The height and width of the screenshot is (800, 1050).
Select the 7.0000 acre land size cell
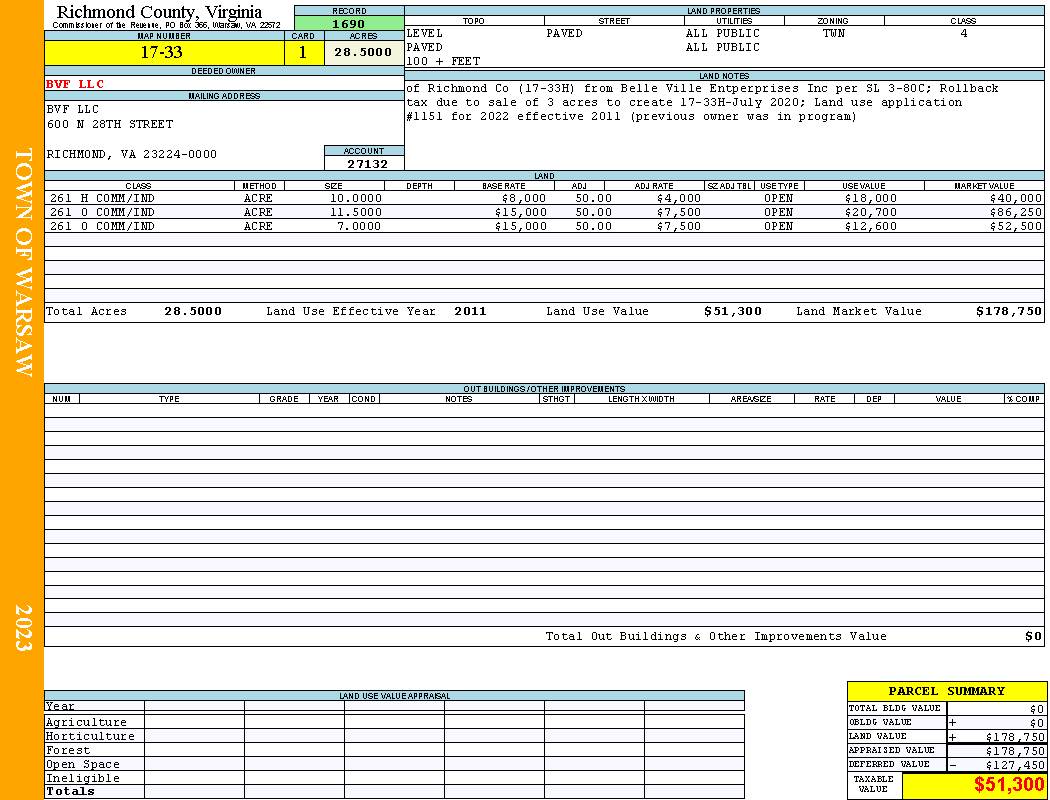click(x=359, y=226)
